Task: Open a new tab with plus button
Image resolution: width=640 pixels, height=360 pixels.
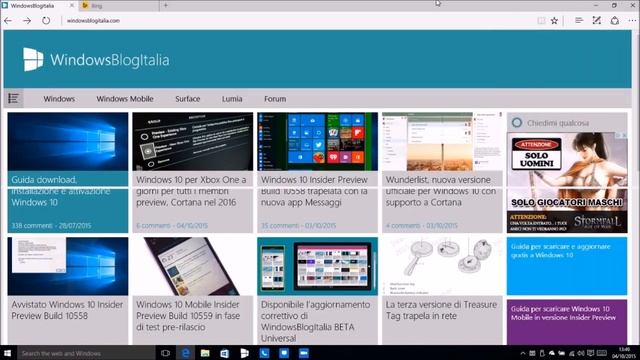Action: point(166,5)
